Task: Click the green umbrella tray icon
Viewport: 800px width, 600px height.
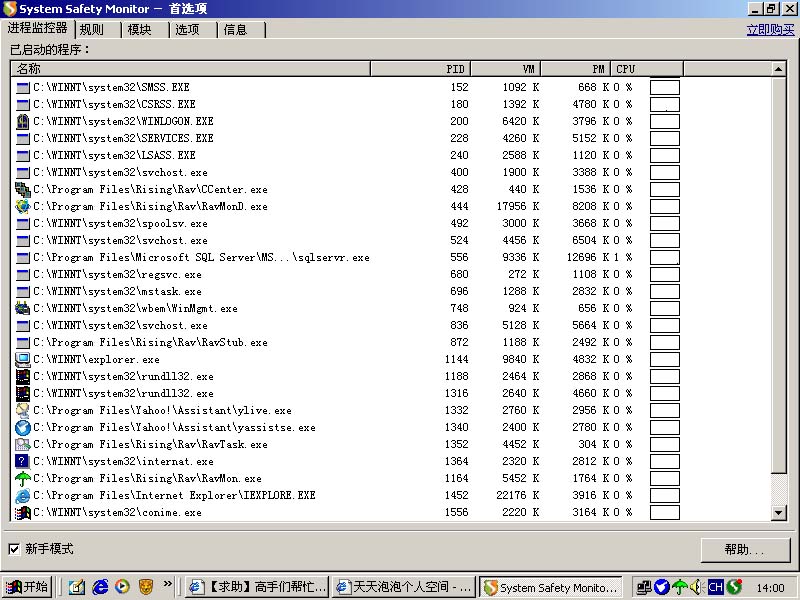Action: click(x=679, y=587)
